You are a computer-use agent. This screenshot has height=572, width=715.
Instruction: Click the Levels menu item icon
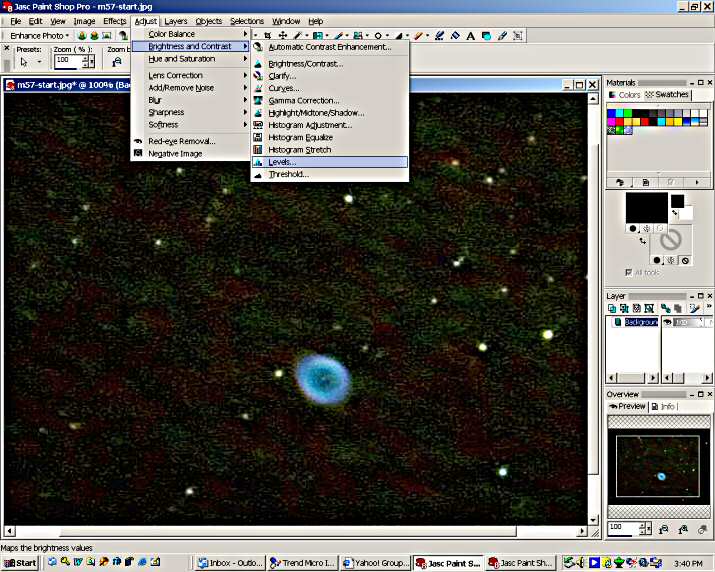(258, 162)
